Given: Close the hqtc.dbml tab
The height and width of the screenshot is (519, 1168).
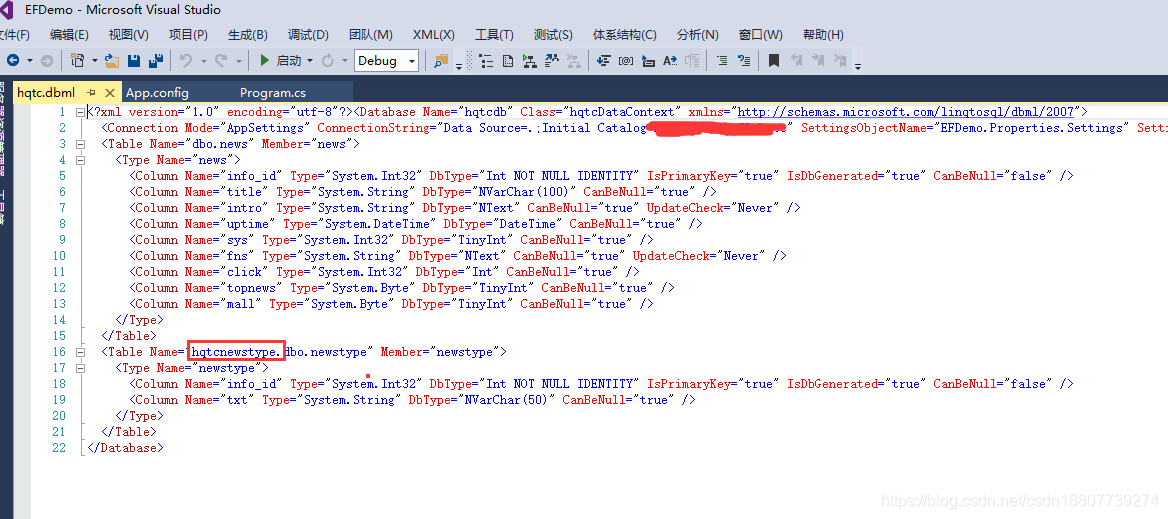Looking at the screenshot, I should click(x=110, y=93).
